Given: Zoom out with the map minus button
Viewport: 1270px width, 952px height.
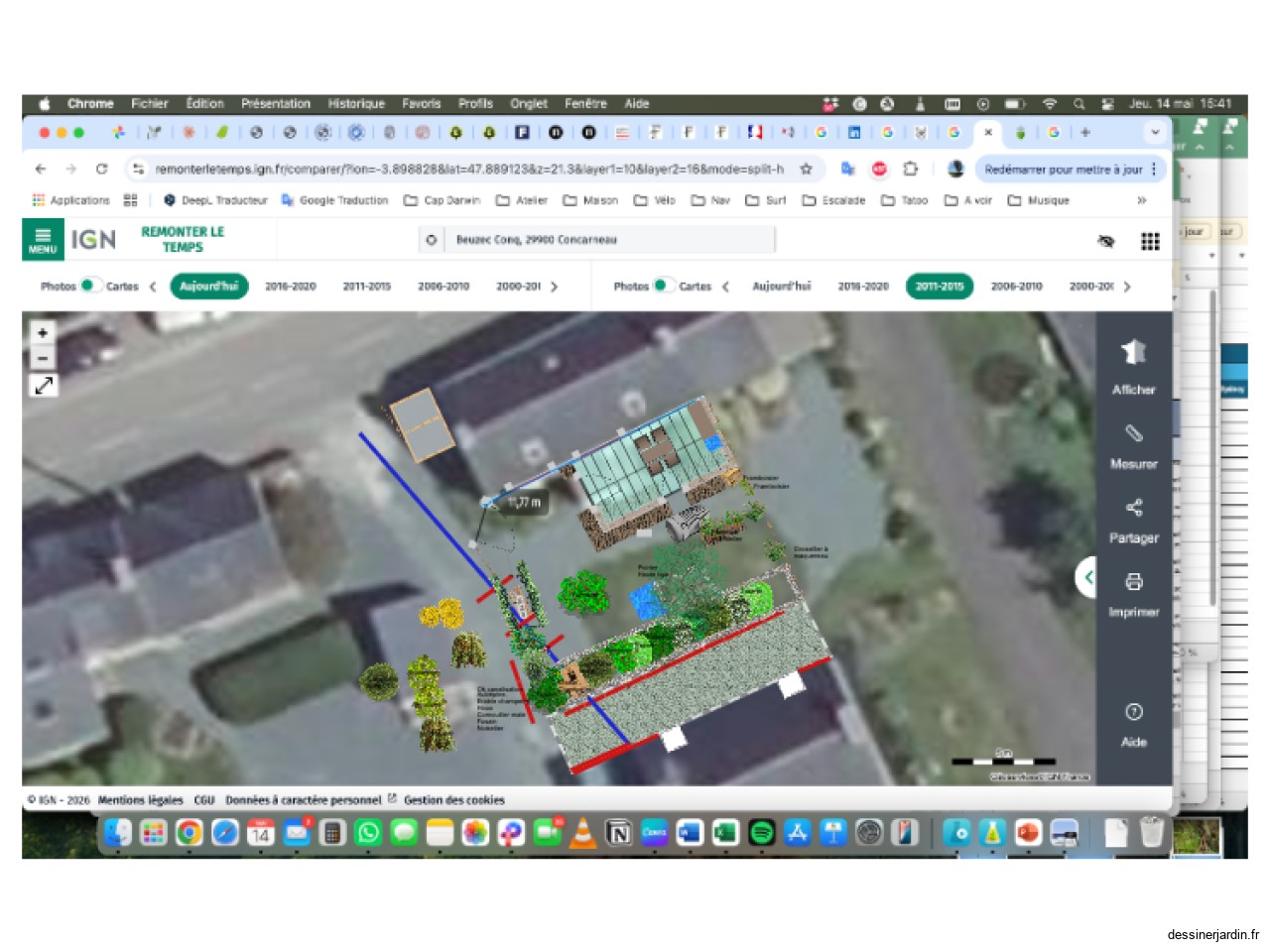Looking at the screenshot, I should click(x=43, y=357).
